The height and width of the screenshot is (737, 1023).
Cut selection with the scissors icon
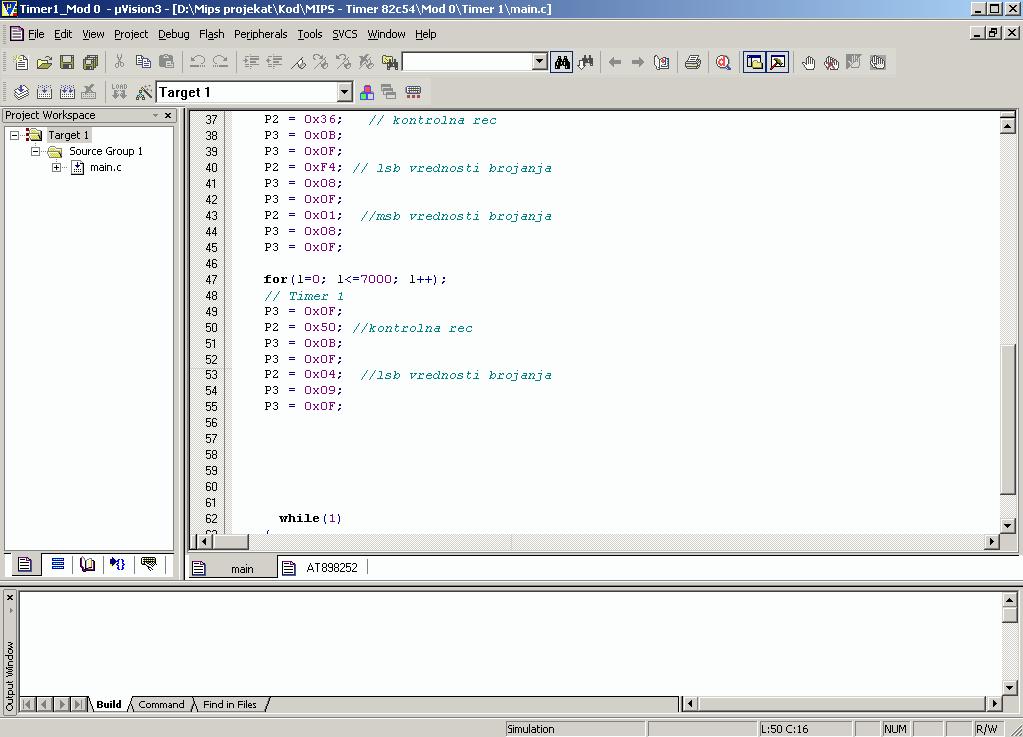(x=119, y=62)
